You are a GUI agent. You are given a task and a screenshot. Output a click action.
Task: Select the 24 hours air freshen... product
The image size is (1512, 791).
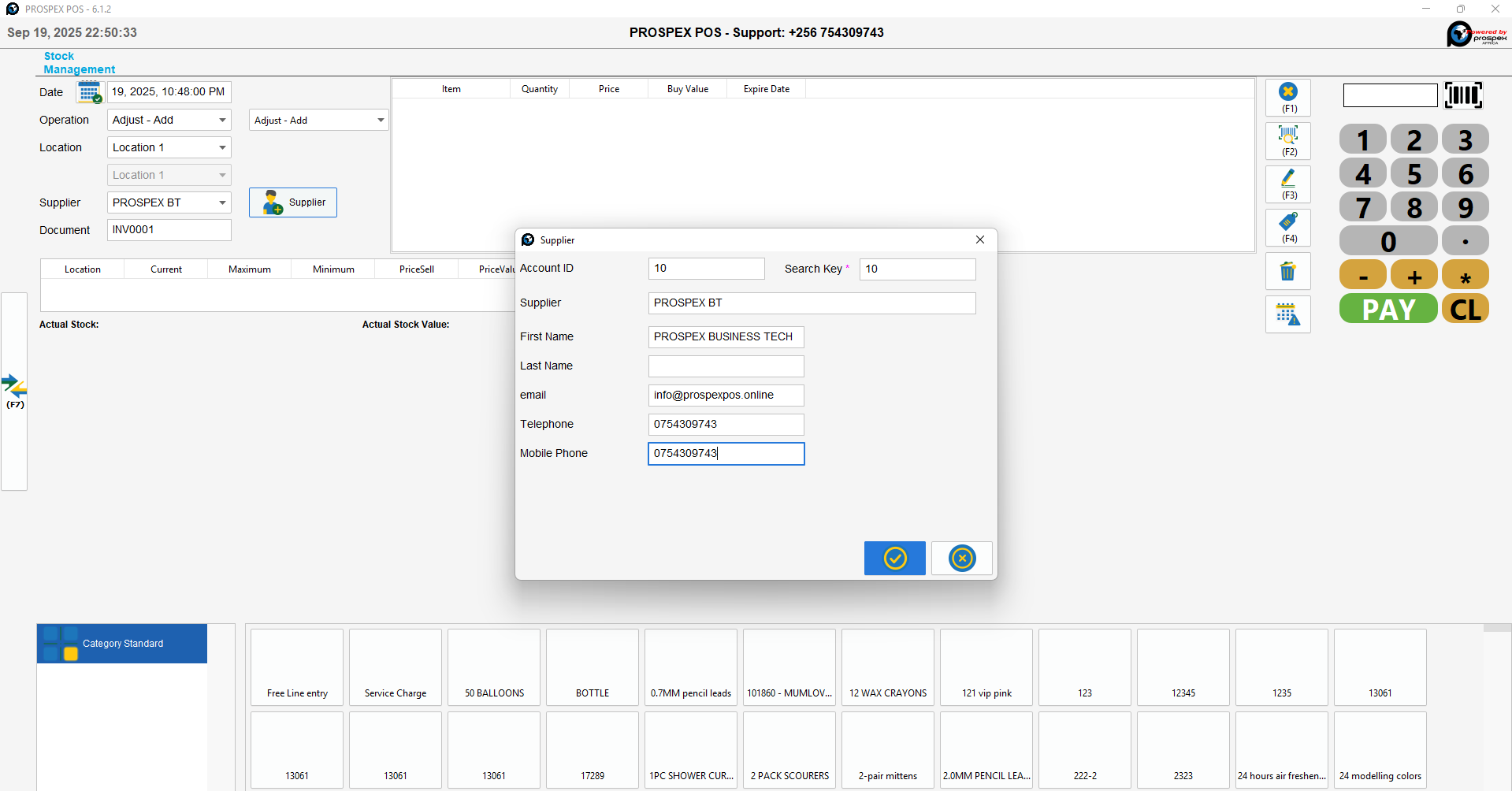click(1282, 750)
